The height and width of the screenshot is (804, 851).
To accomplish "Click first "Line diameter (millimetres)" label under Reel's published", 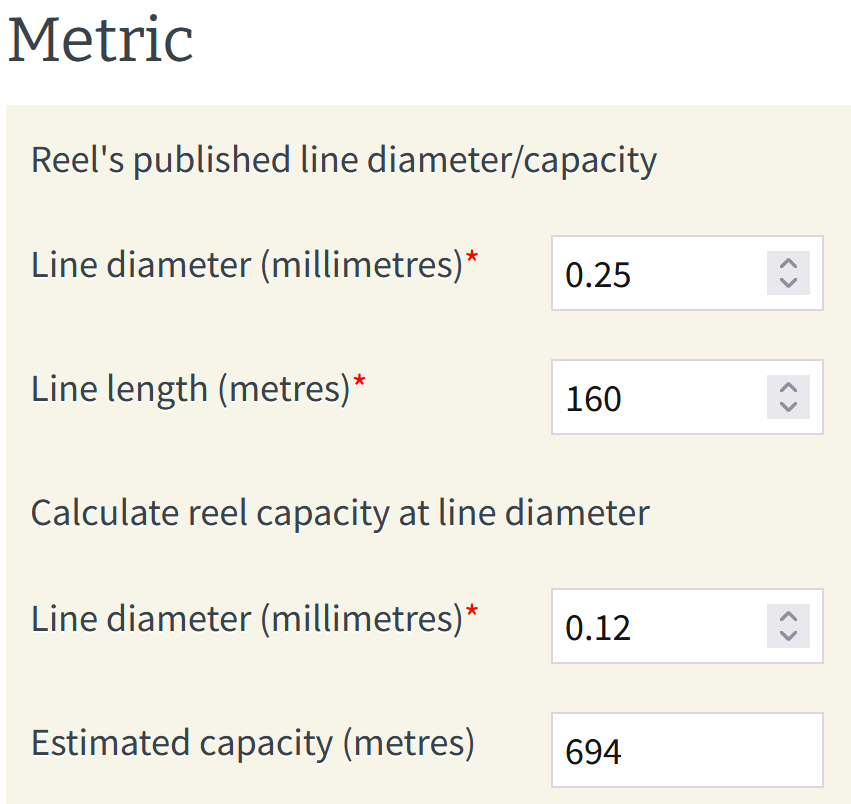I will point(247,265).
